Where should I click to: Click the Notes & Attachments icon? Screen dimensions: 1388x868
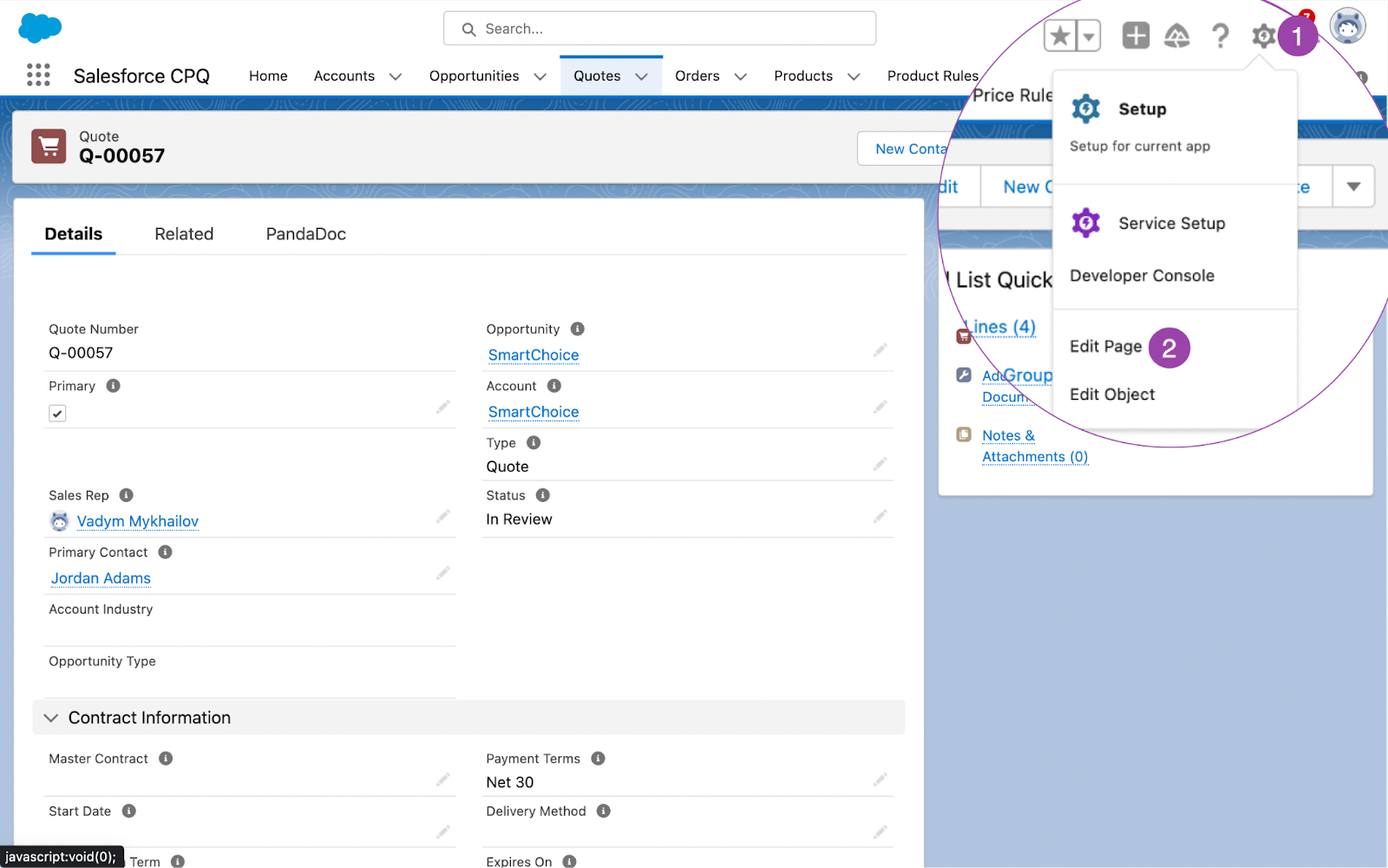tap(964, 434)
